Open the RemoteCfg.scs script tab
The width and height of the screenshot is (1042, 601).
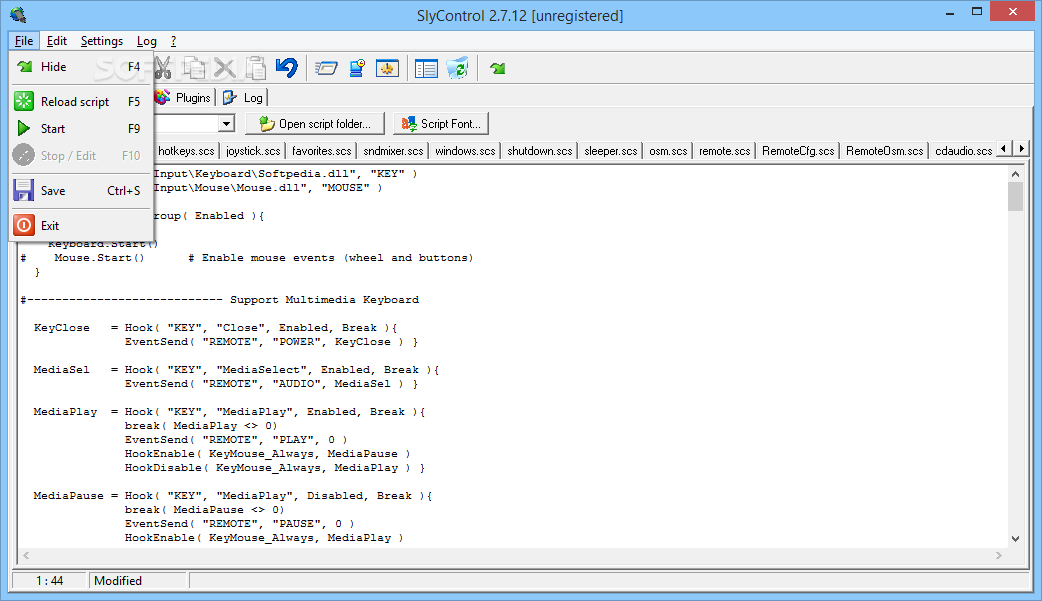pyautogui.click(x=798, y=151)
